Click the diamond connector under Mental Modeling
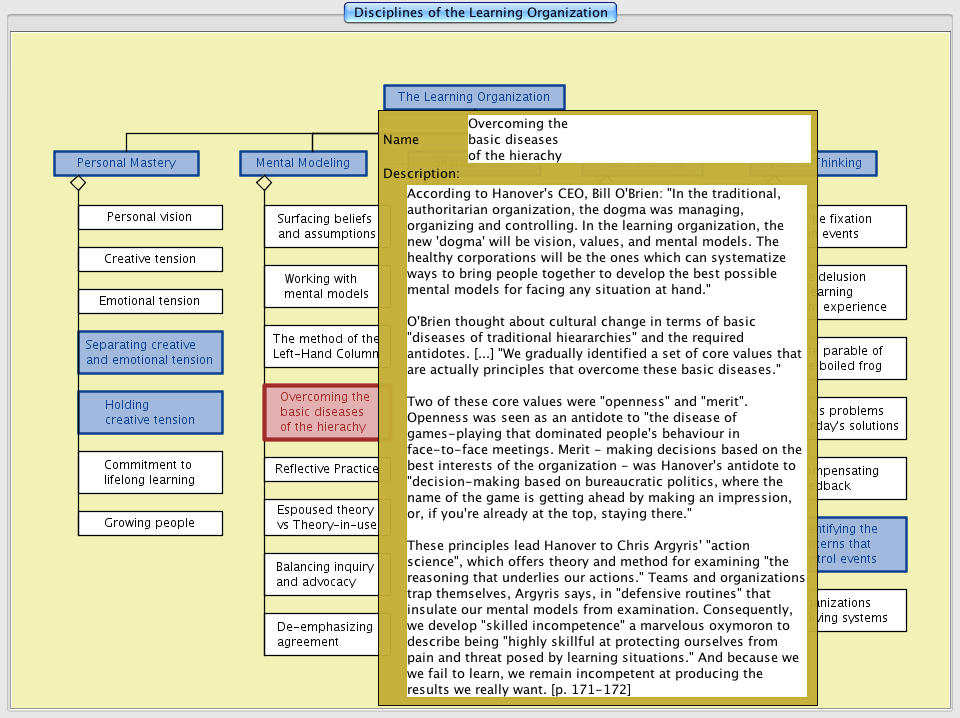The width and height of the screenshot is (960, 718). click(x=264, y=183)
